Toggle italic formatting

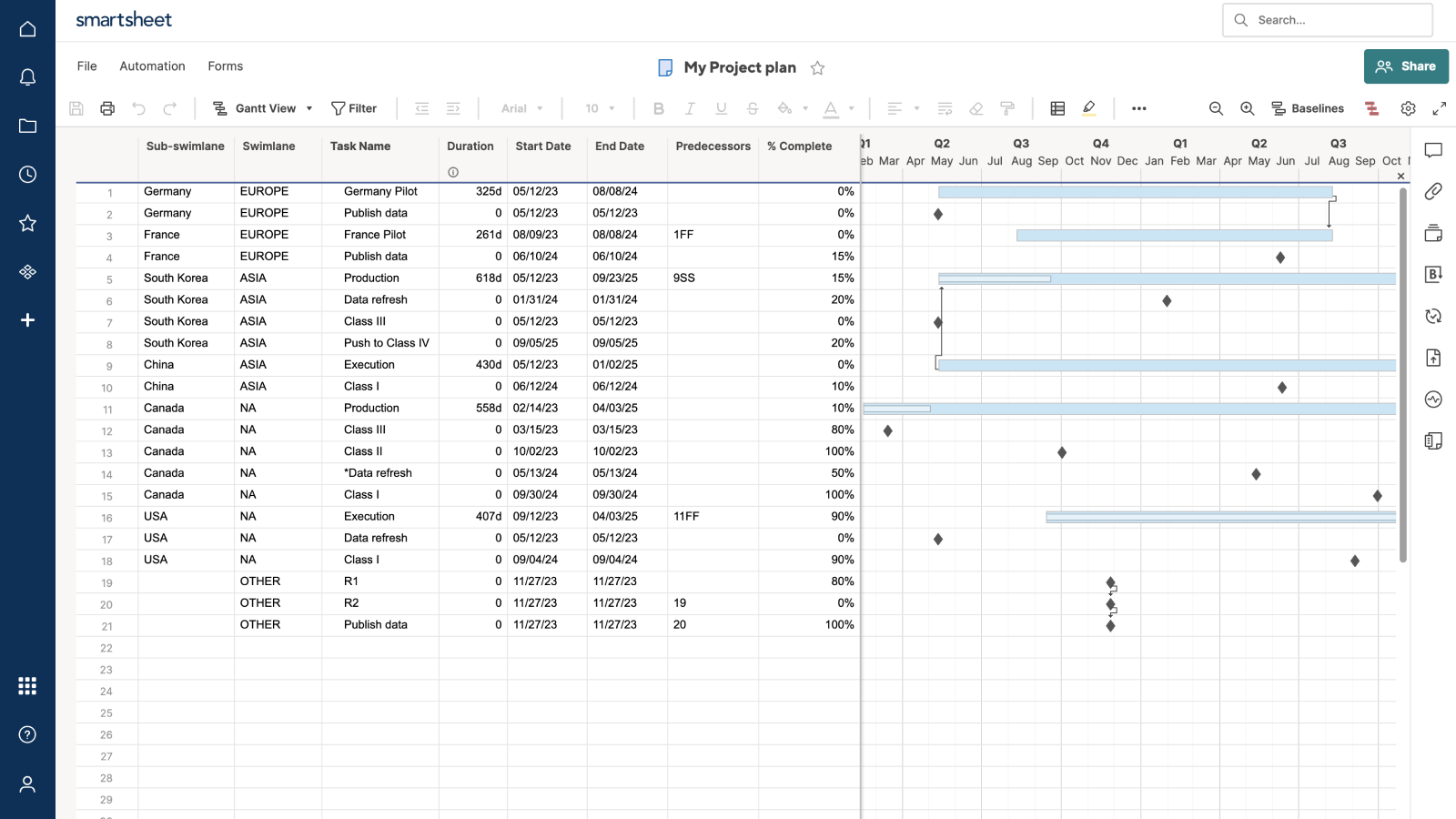[x=690, y=108]
